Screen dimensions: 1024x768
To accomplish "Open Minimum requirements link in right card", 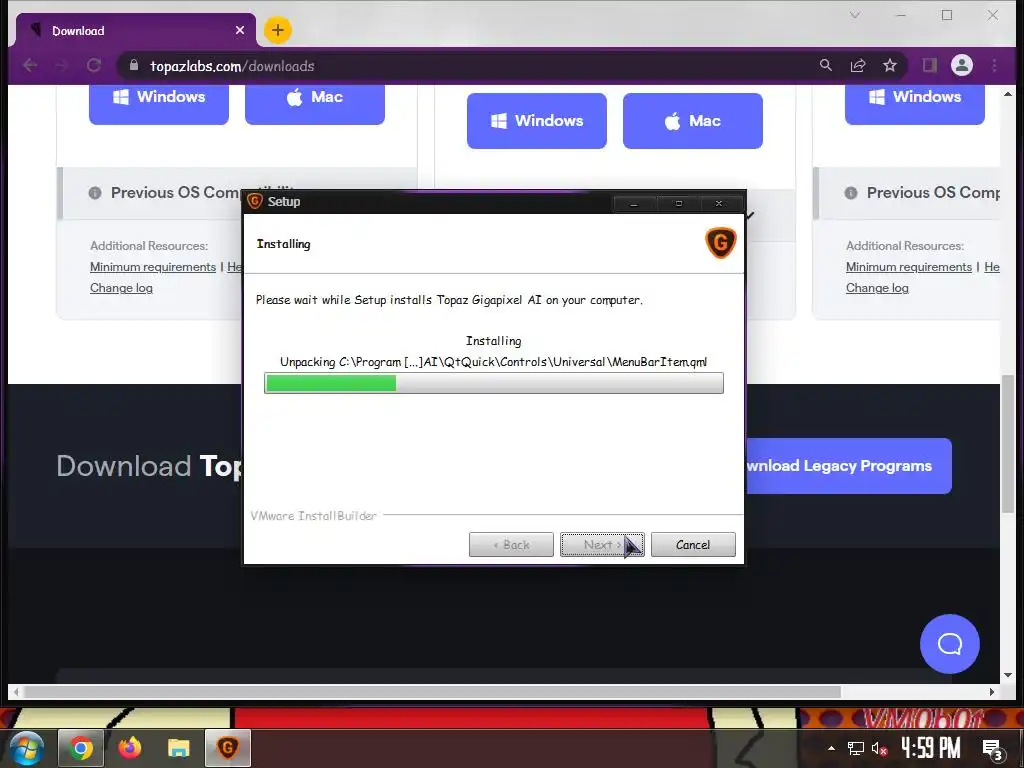I will click(x=908, y=267).
